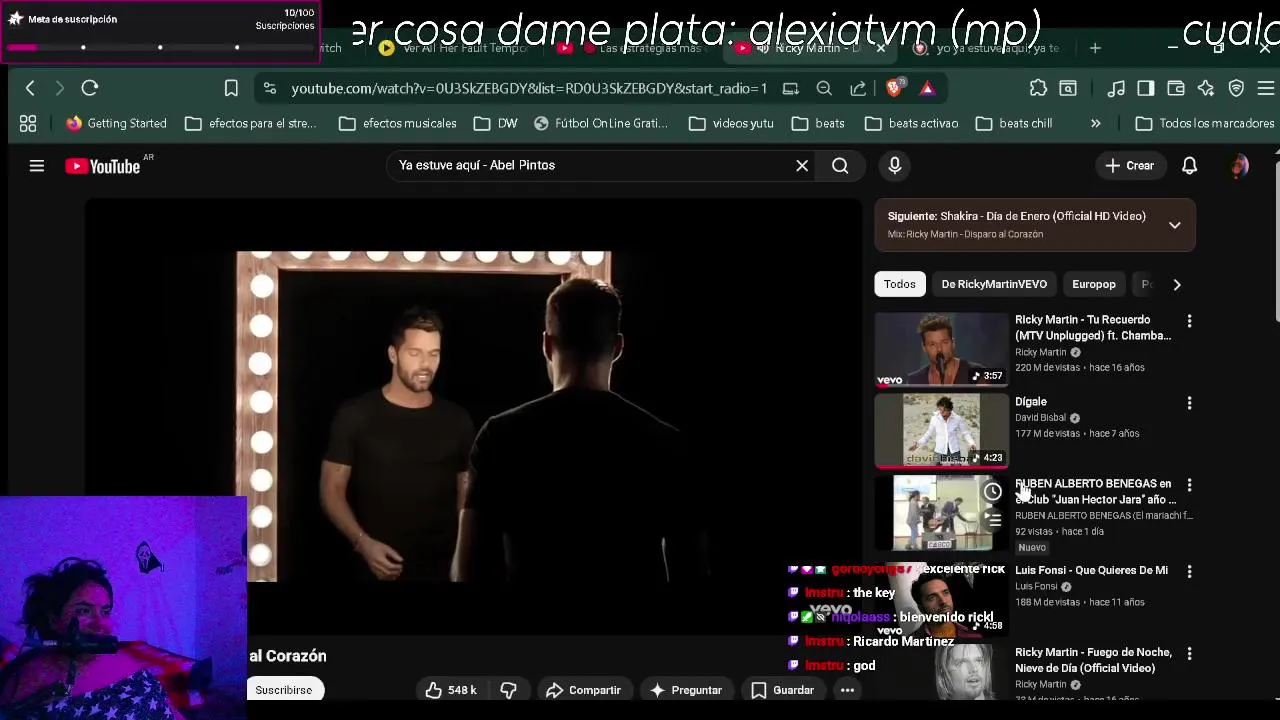Select the De RickyMartinVEVO chip
The height and width of the screenshot is (720, 1280).
point(994,284)
